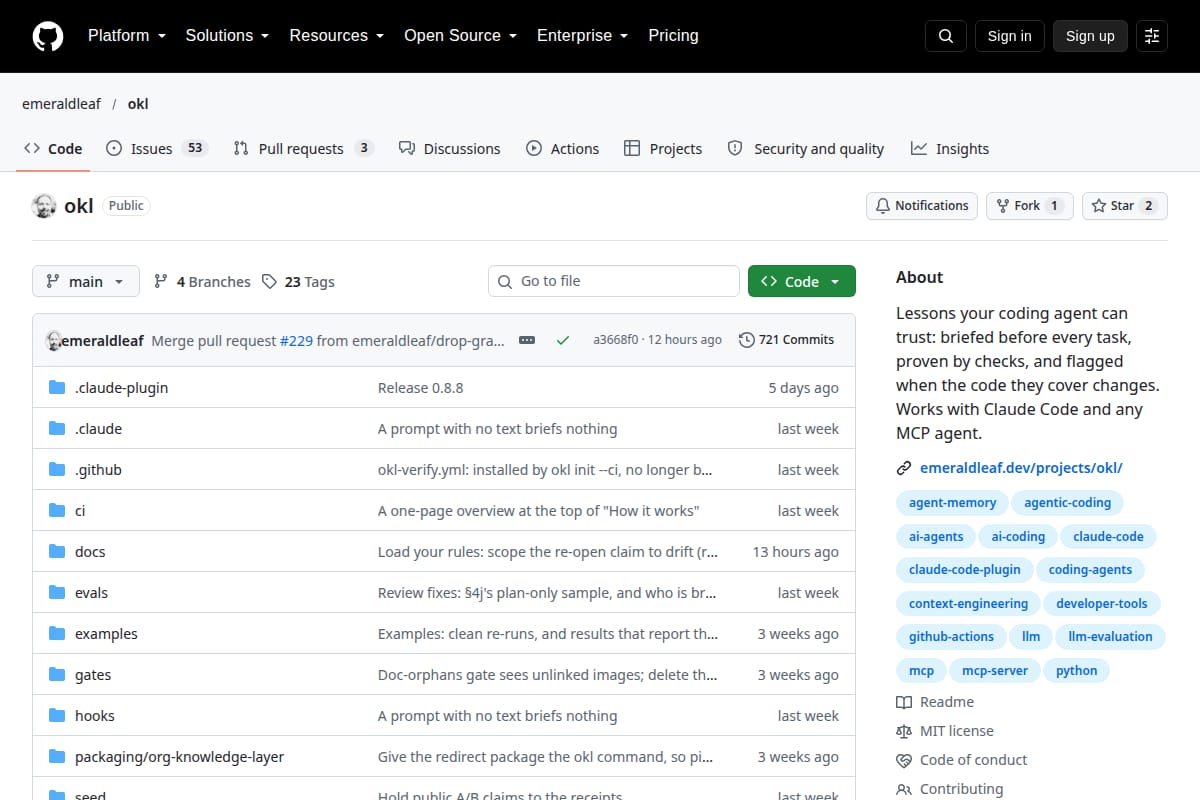View the green check status icon
This screenshot has width=1200, height=800.
click(x=563, y=340)
